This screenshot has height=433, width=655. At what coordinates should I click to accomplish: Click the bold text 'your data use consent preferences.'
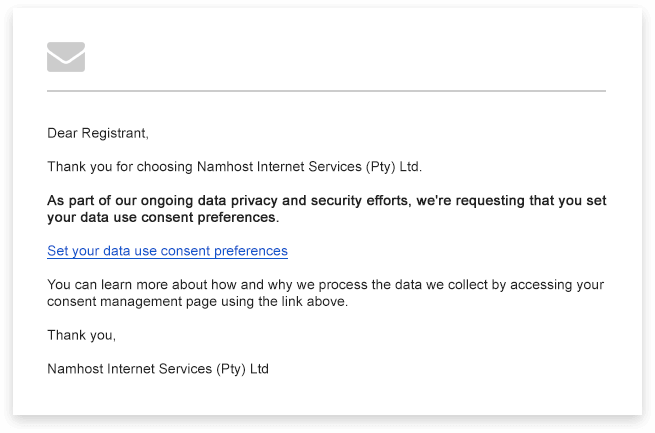(x=163, y=217)
